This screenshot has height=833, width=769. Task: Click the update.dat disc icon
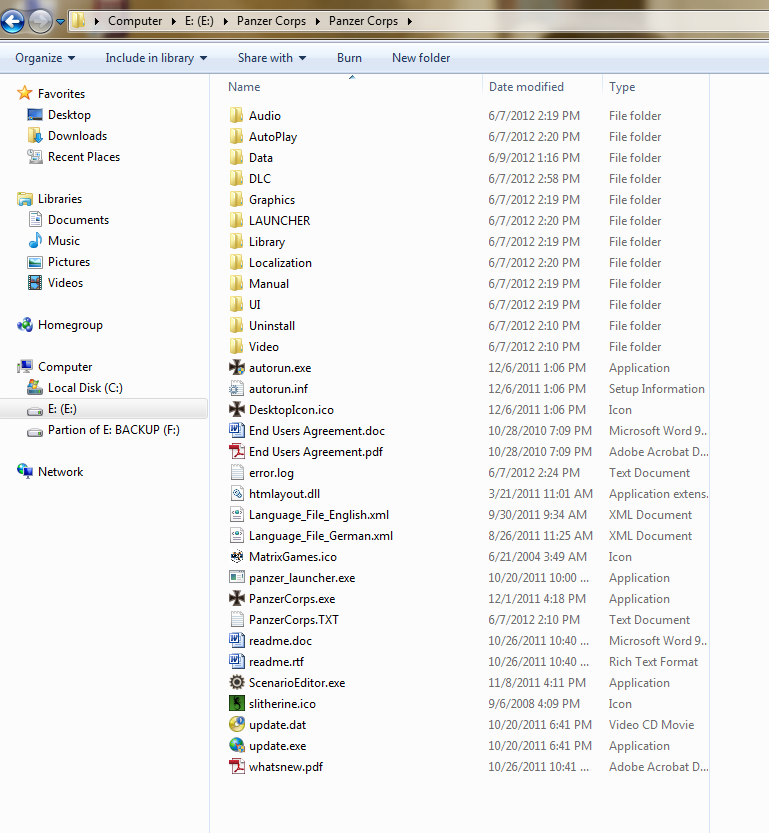click(x=237, y=725)
